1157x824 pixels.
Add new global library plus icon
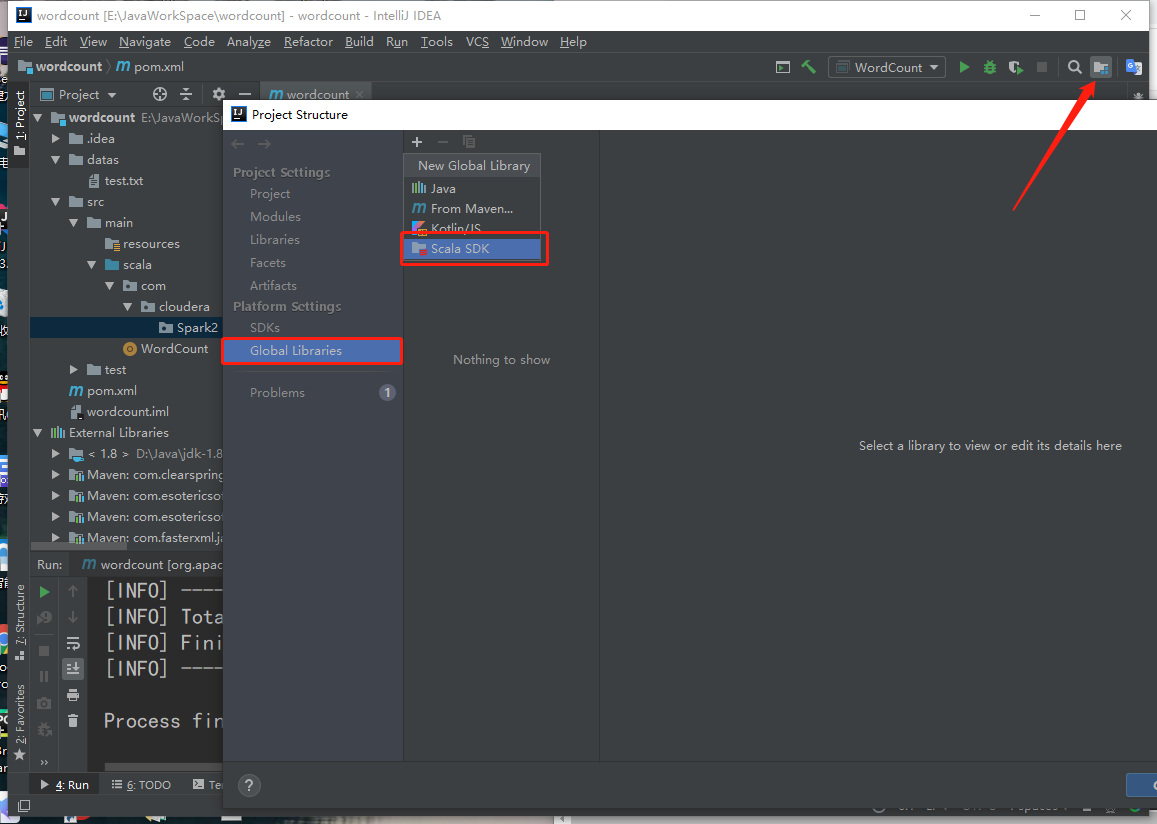[x=417, y=142]
